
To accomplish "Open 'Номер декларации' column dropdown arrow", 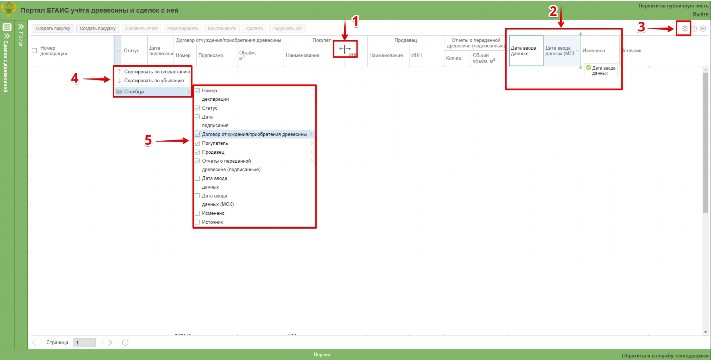I will pyautogui.click(x=117, y=51).
